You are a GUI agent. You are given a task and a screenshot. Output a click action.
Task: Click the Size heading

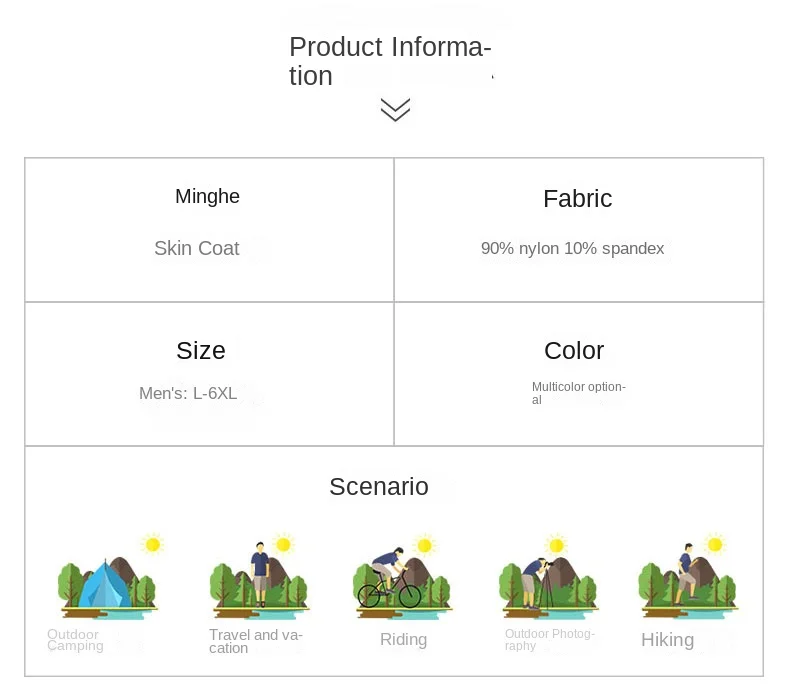tap(201, 350)
